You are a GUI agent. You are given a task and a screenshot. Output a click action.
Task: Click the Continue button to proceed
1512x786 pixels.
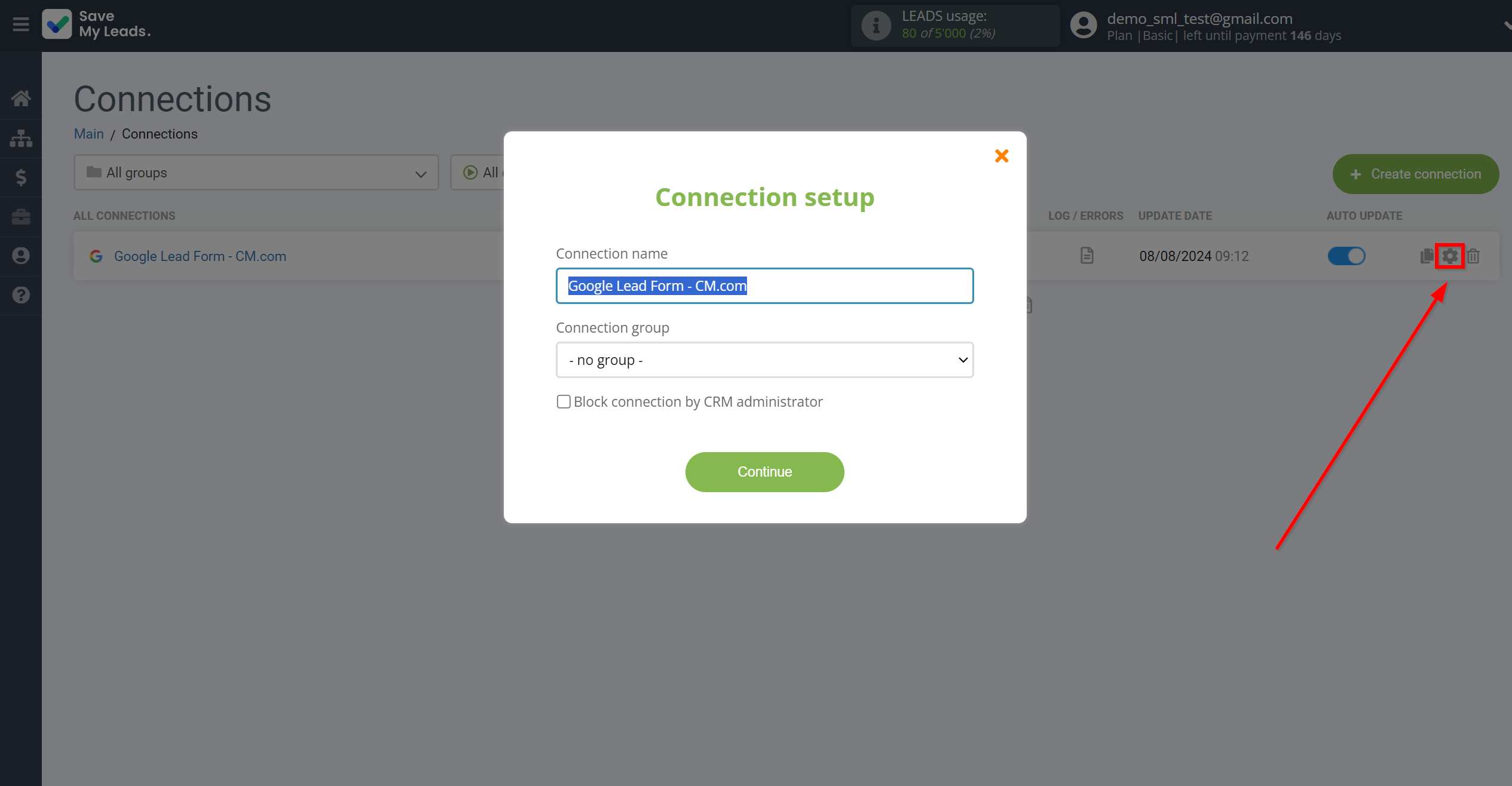point(765,471)
